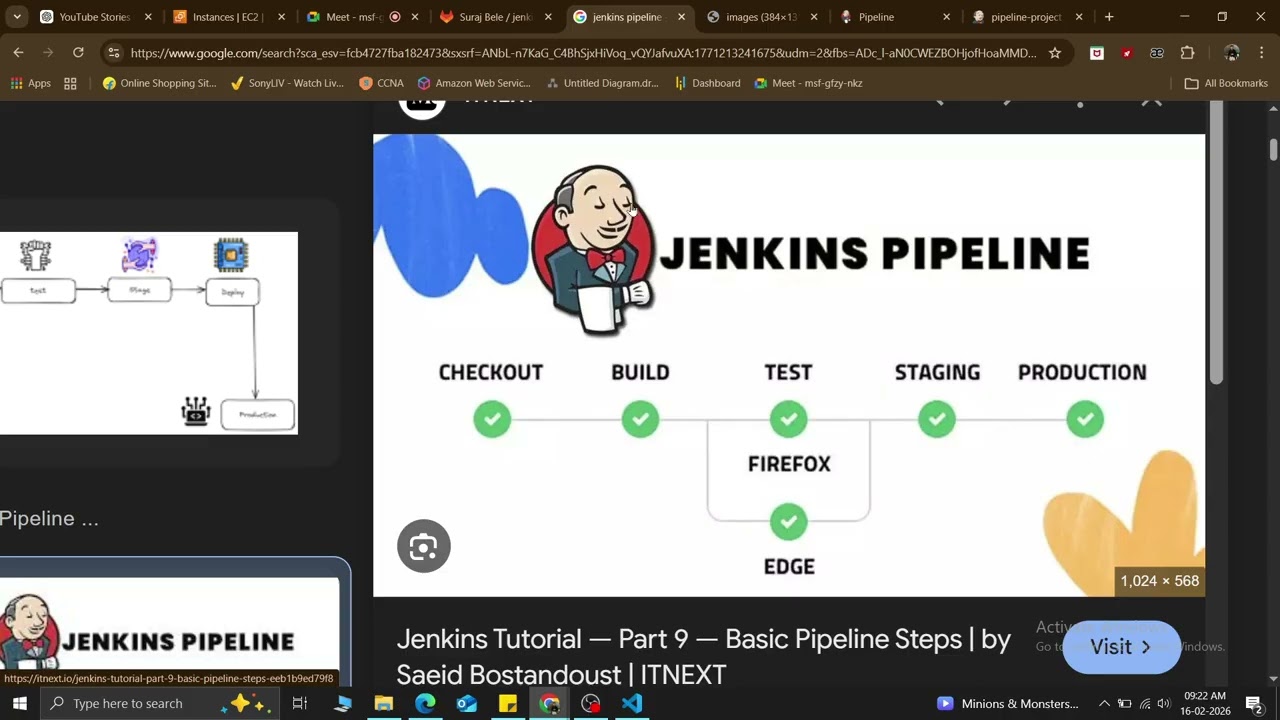Bookmark this page with the star icon
Screen dimensions: 1280x720
pyautogui.click(x=1054, y=53)
